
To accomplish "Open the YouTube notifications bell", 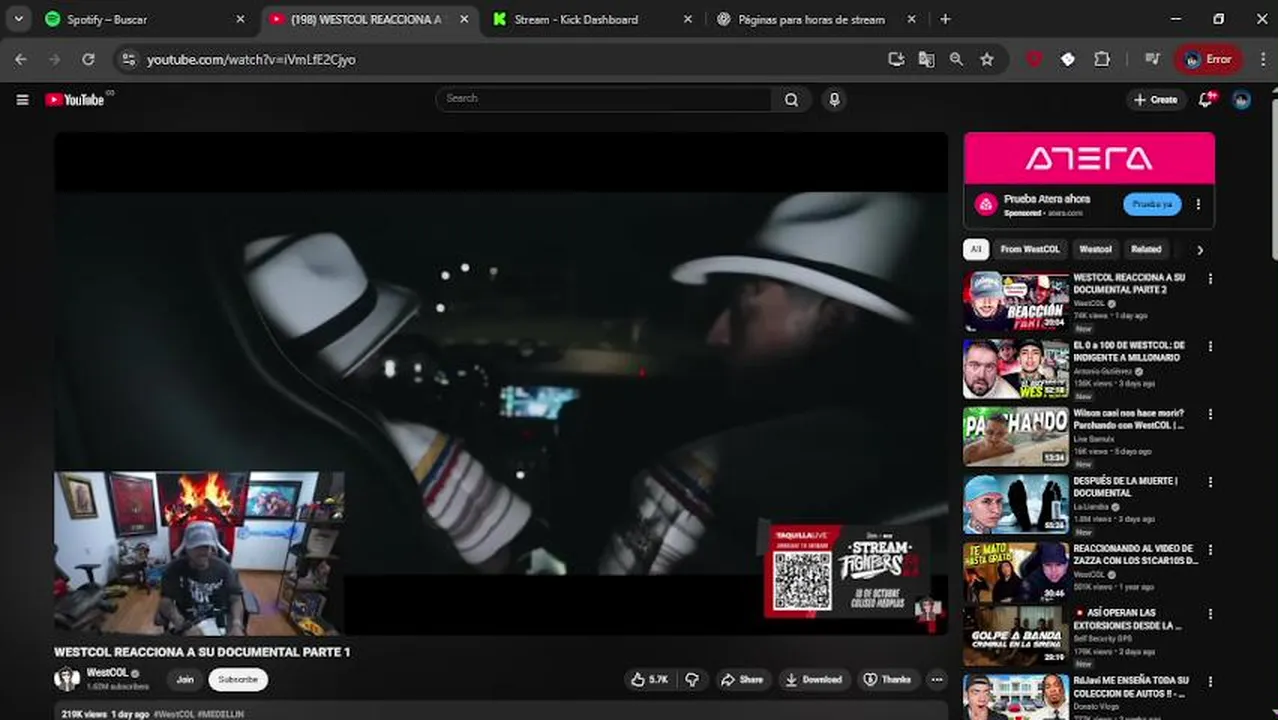I will 1206,99.
